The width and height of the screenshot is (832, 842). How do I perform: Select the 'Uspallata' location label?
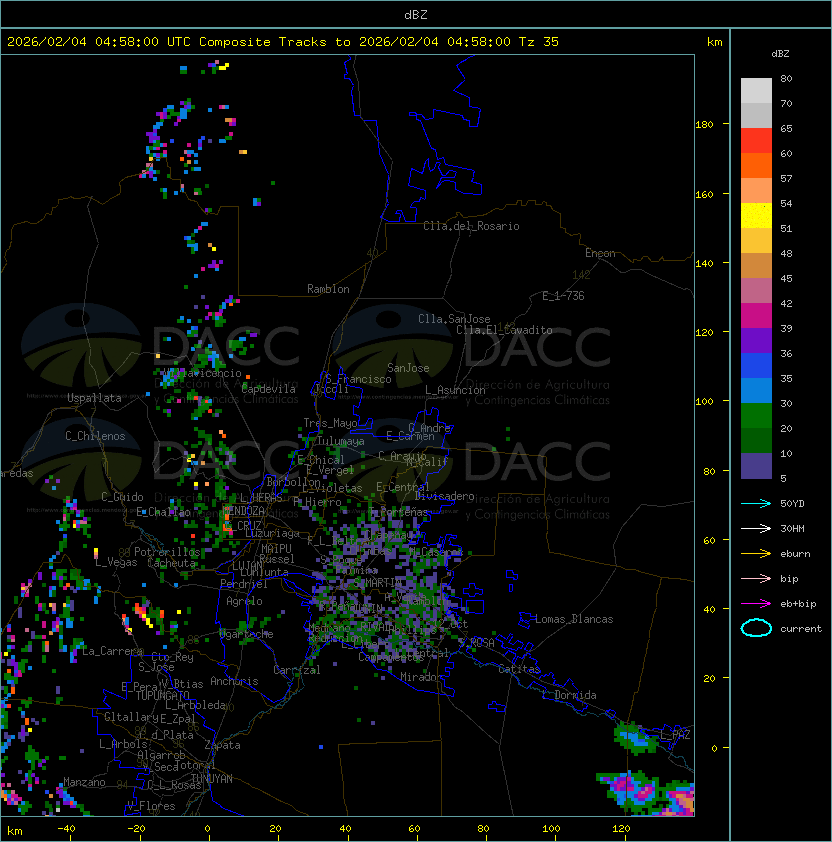pos(94,398)
